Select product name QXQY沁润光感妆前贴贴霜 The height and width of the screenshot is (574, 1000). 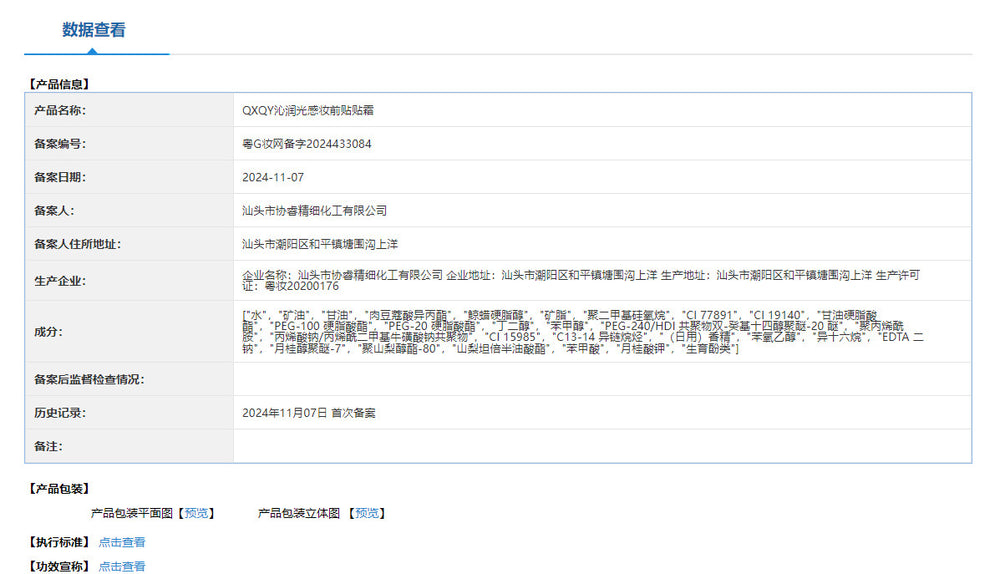[307, 110]
